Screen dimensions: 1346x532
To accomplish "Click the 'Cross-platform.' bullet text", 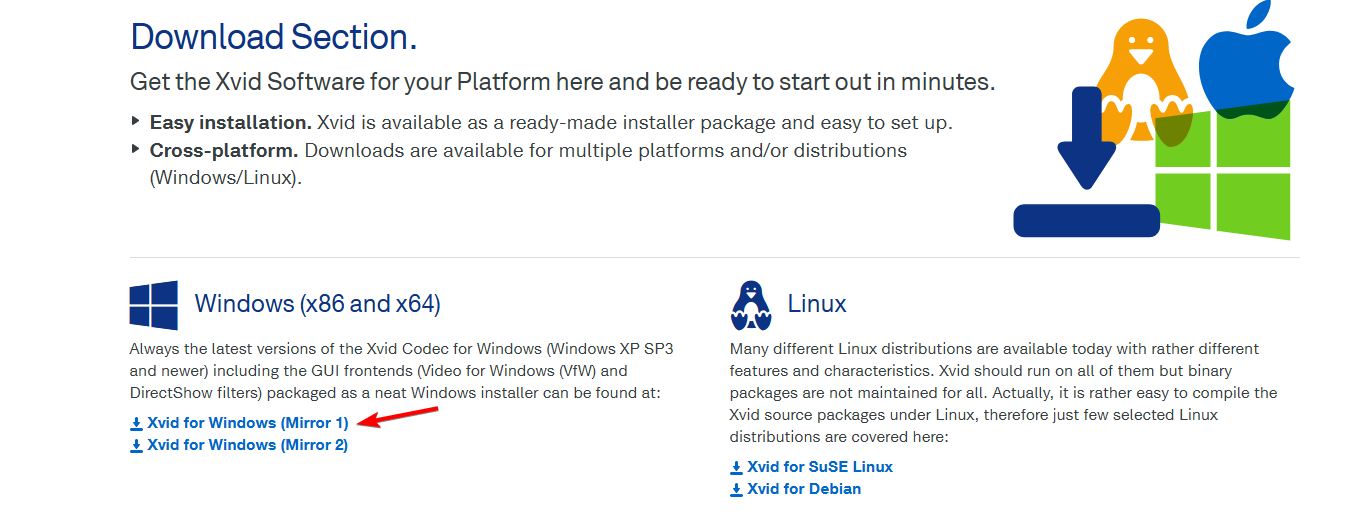I will [x=224, y=150].
